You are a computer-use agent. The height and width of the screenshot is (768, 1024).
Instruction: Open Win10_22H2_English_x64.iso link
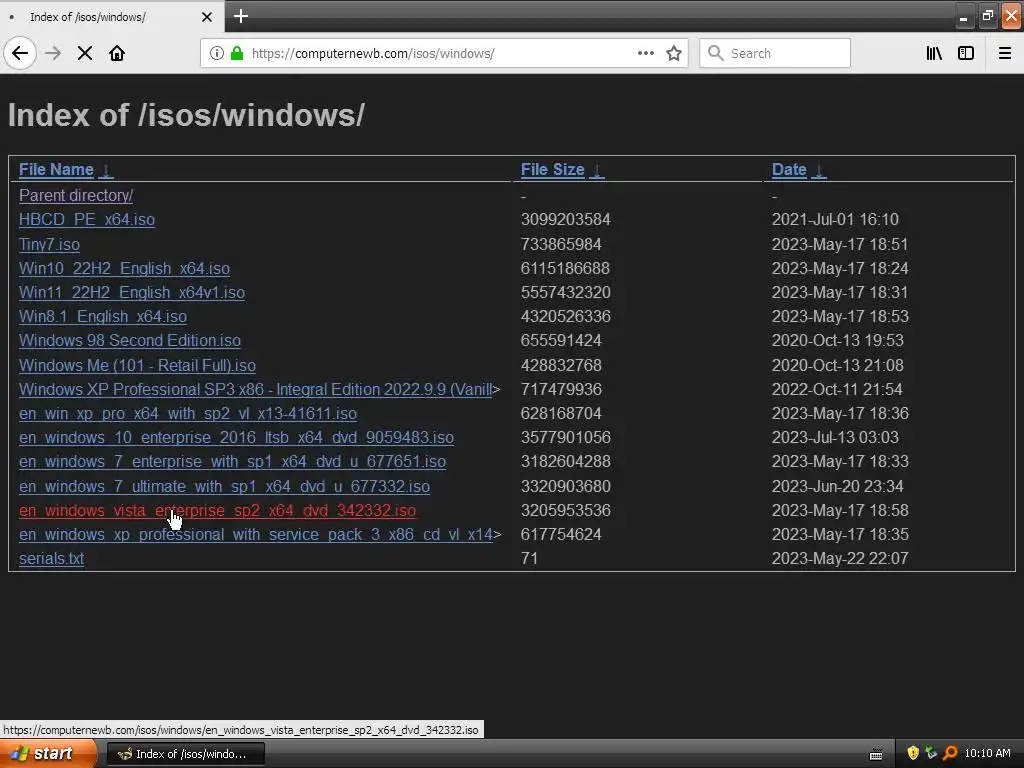pos(124,268)
